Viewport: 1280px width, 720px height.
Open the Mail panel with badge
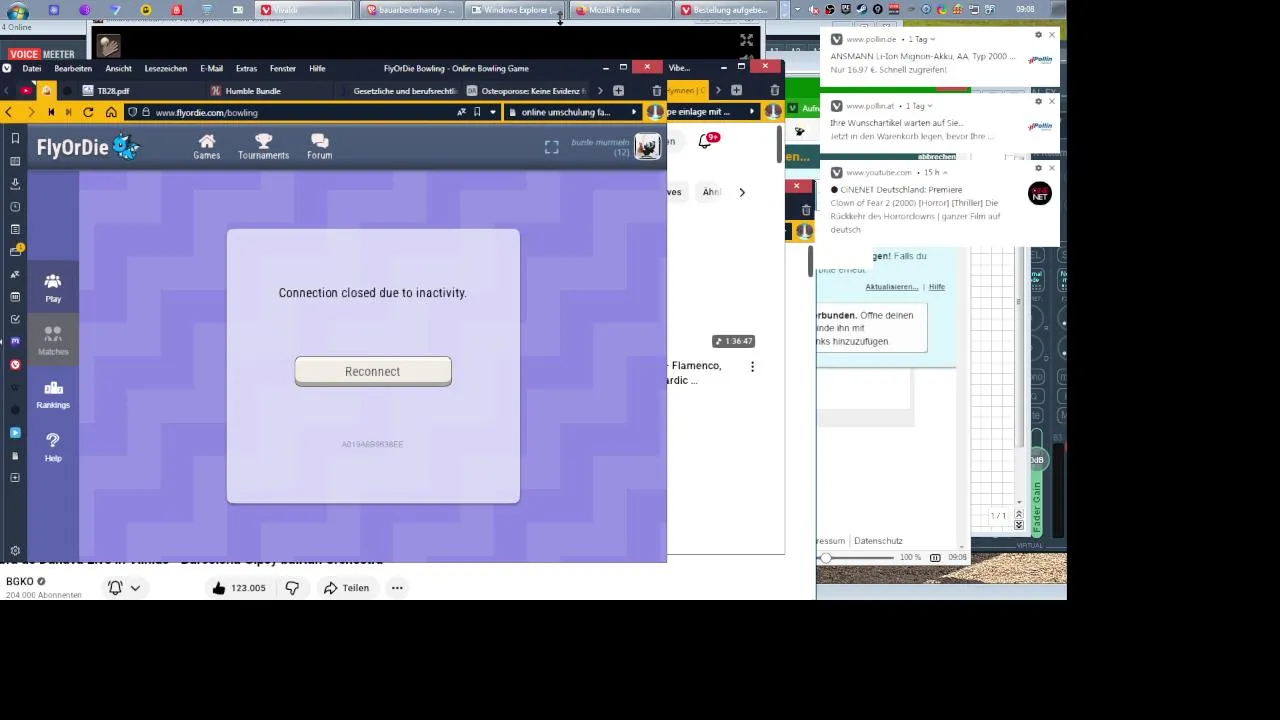pos(15,251)
